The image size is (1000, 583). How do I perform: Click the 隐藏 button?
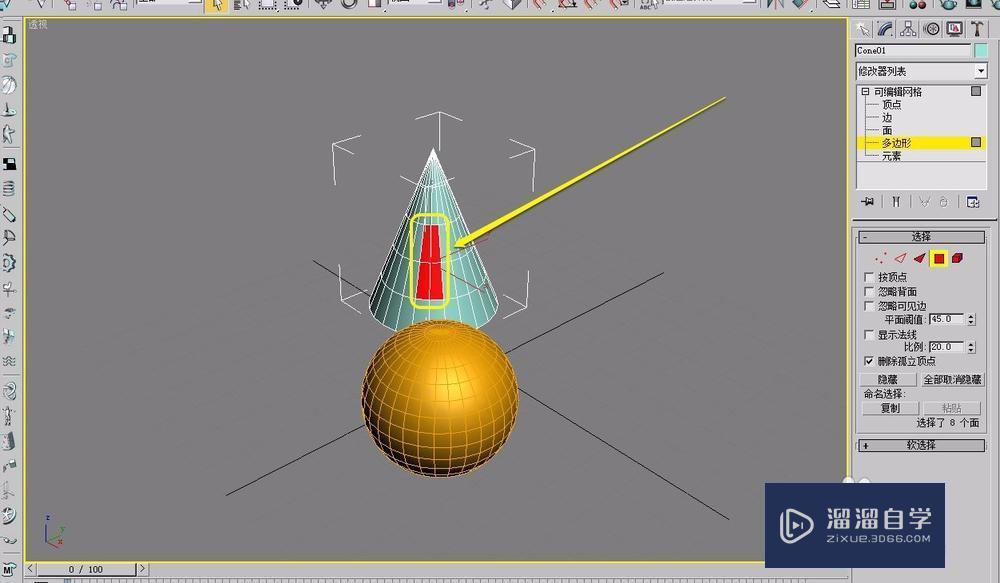point(890,378)
